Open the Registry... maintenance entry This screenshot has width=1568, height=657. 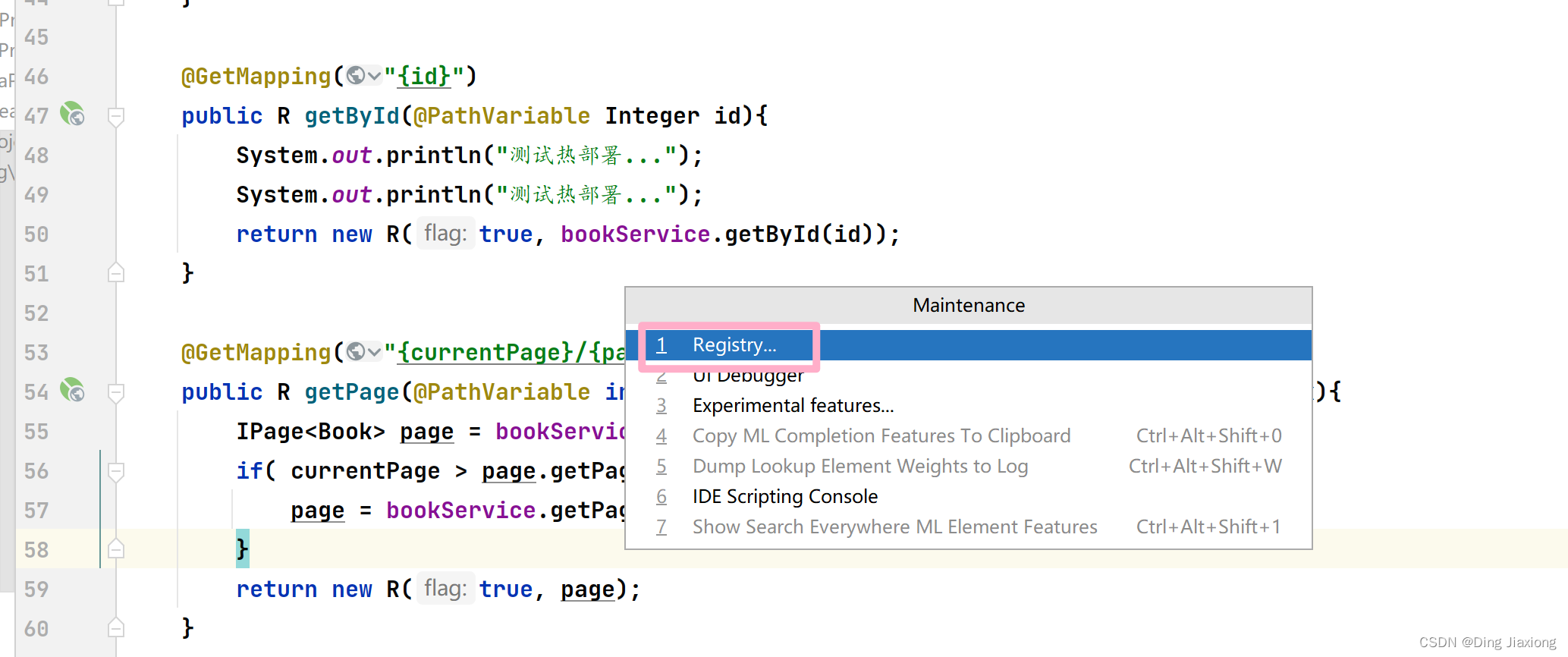[734, 345]
